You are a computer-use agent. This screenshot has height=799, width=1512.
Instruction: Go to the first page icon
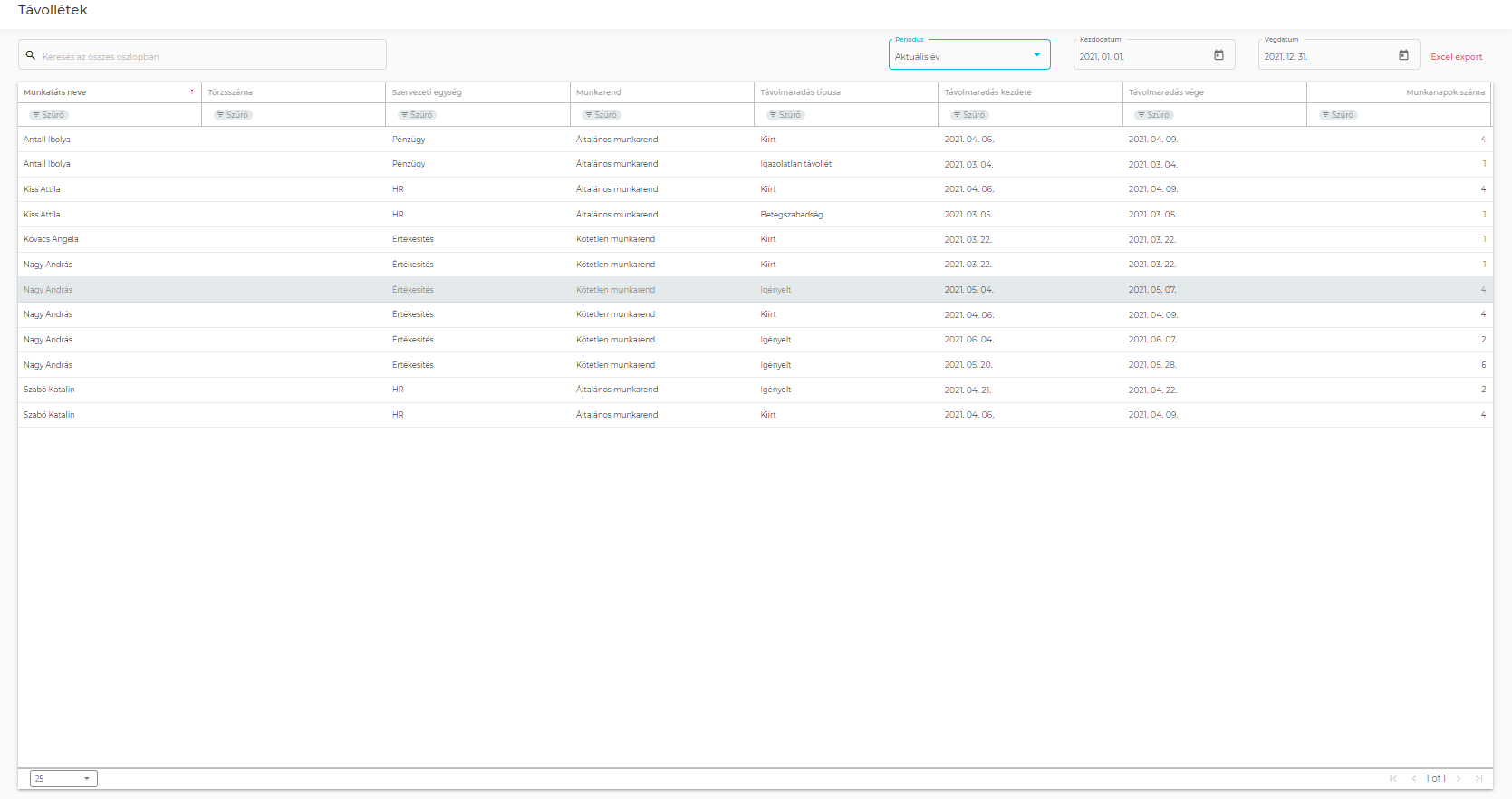(x=1392, y=778)
